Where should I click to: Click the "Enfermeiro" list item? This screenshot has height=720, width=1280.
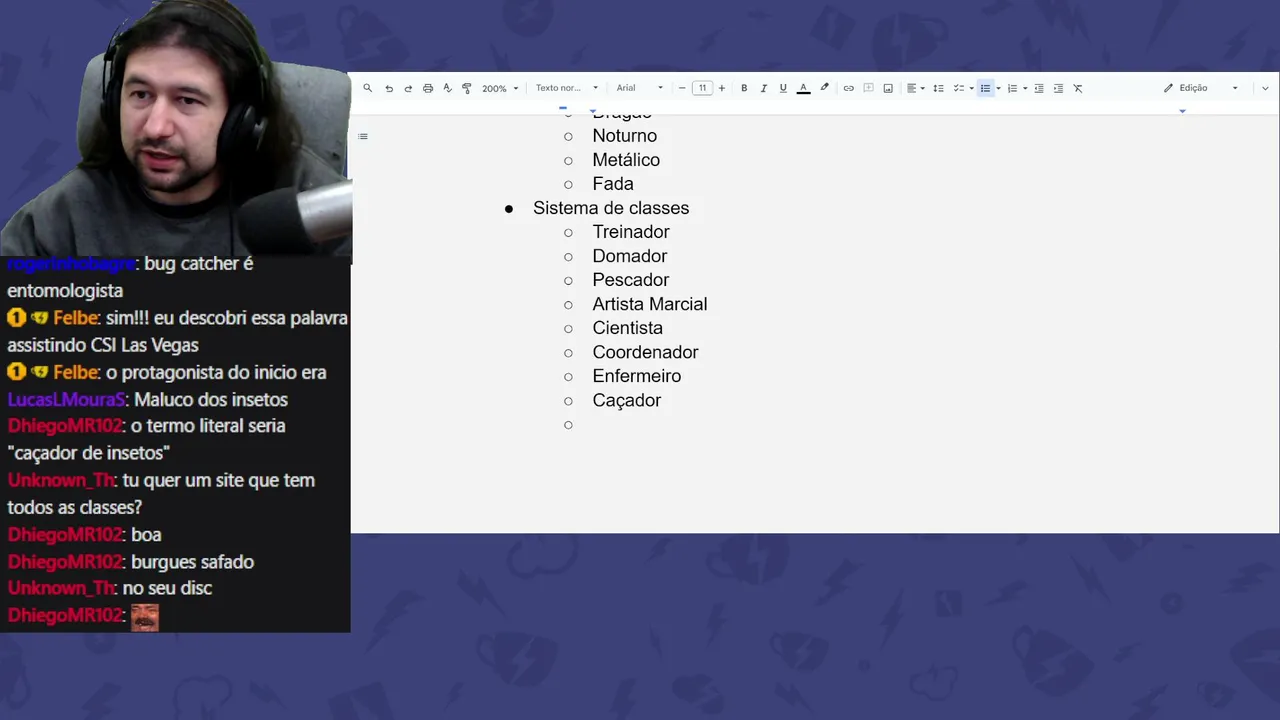pyautogui.click(x=637, y=376)
